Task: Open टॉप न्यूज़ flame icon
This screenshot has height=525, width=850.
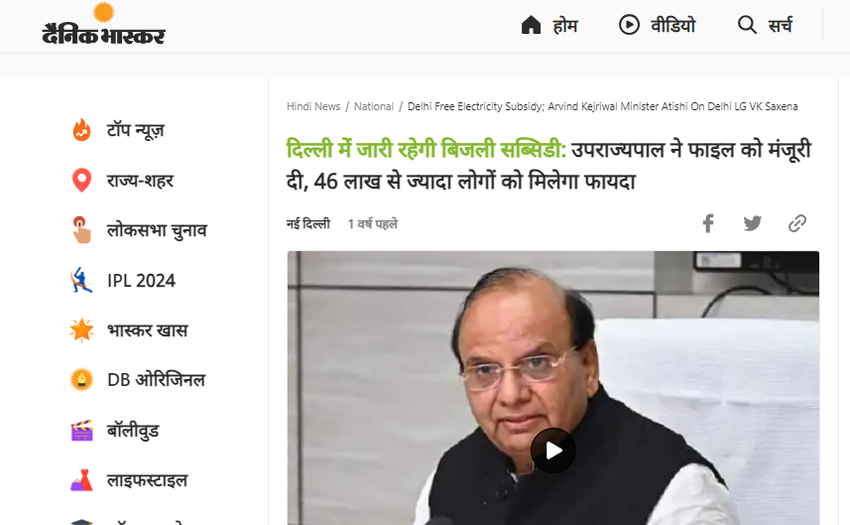Action: (82, 130)
